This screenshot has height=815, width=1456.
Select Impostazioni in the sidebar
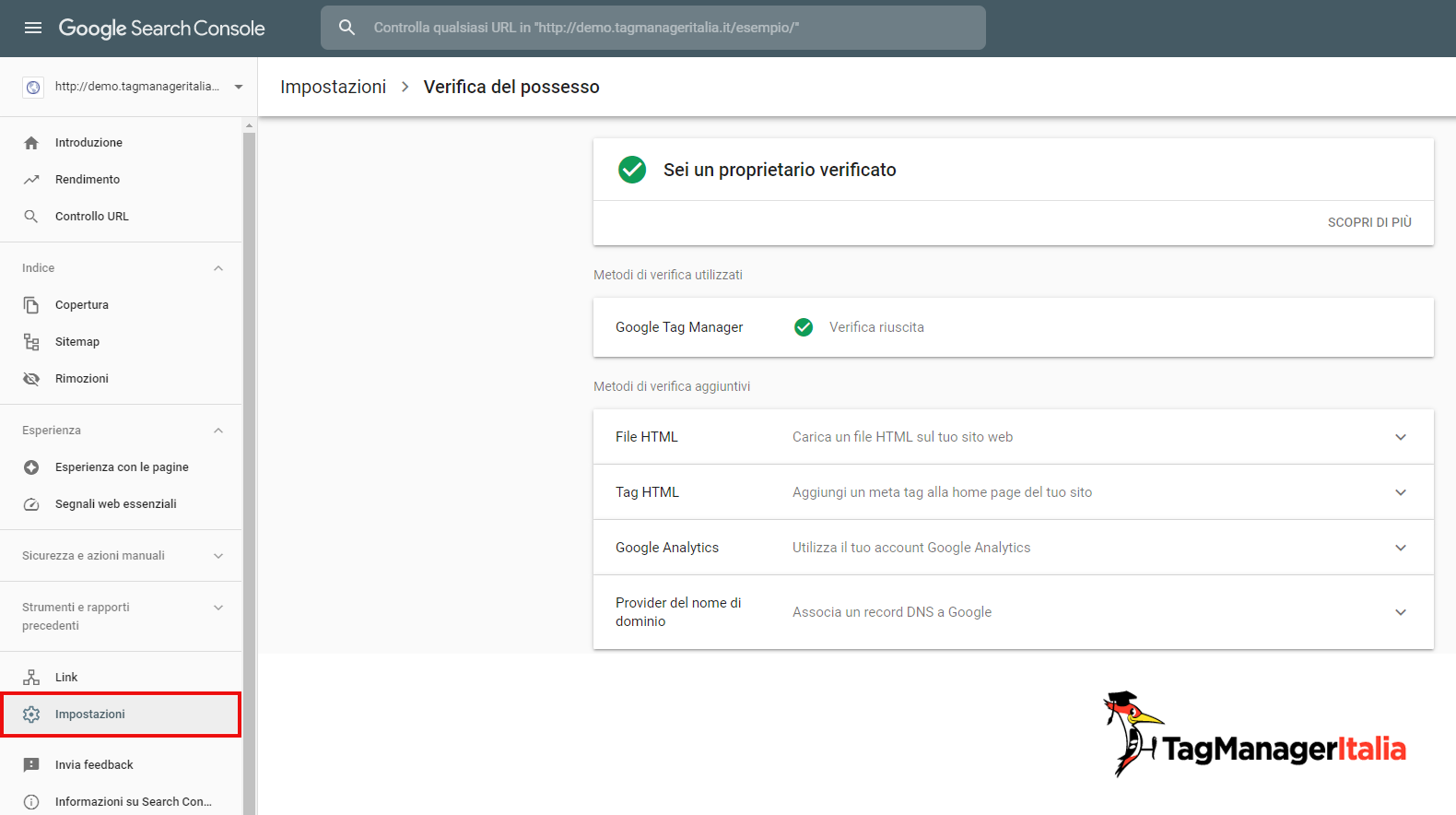pyautogui.click(x=121, y=715)
